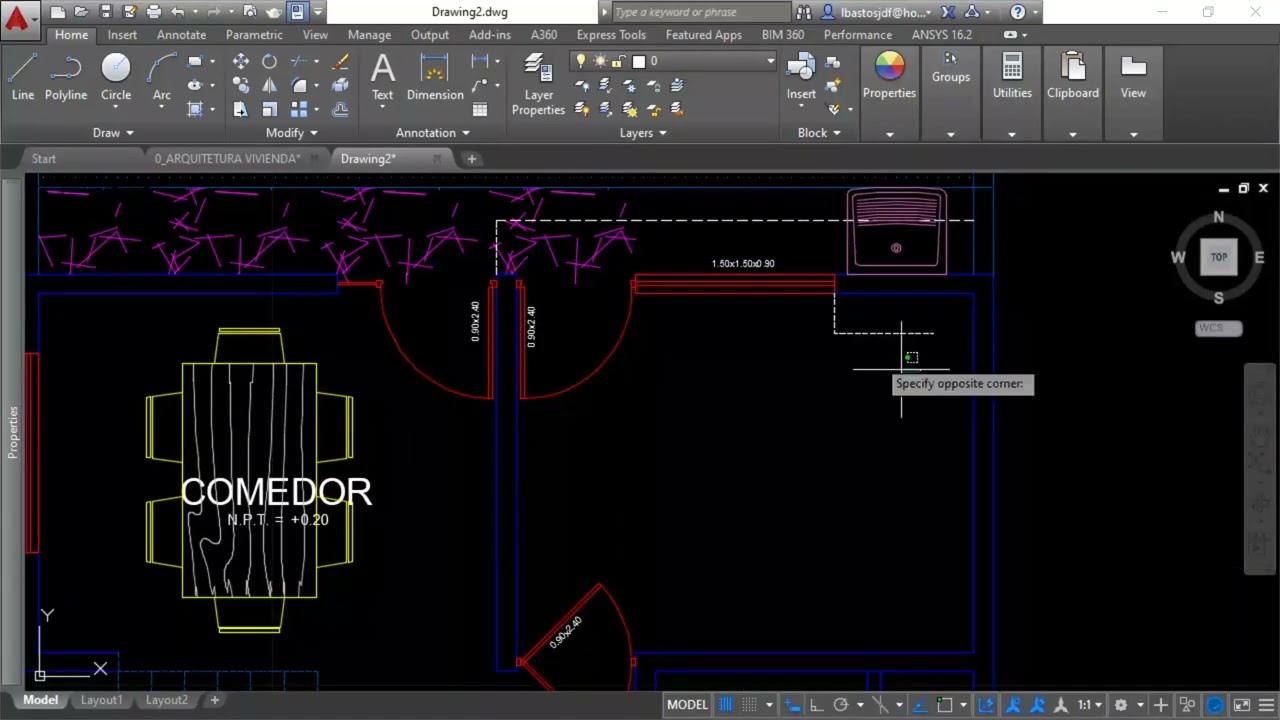Toggle drawing grid display in status bar
1280x720 pixels.
pos(726,705)
